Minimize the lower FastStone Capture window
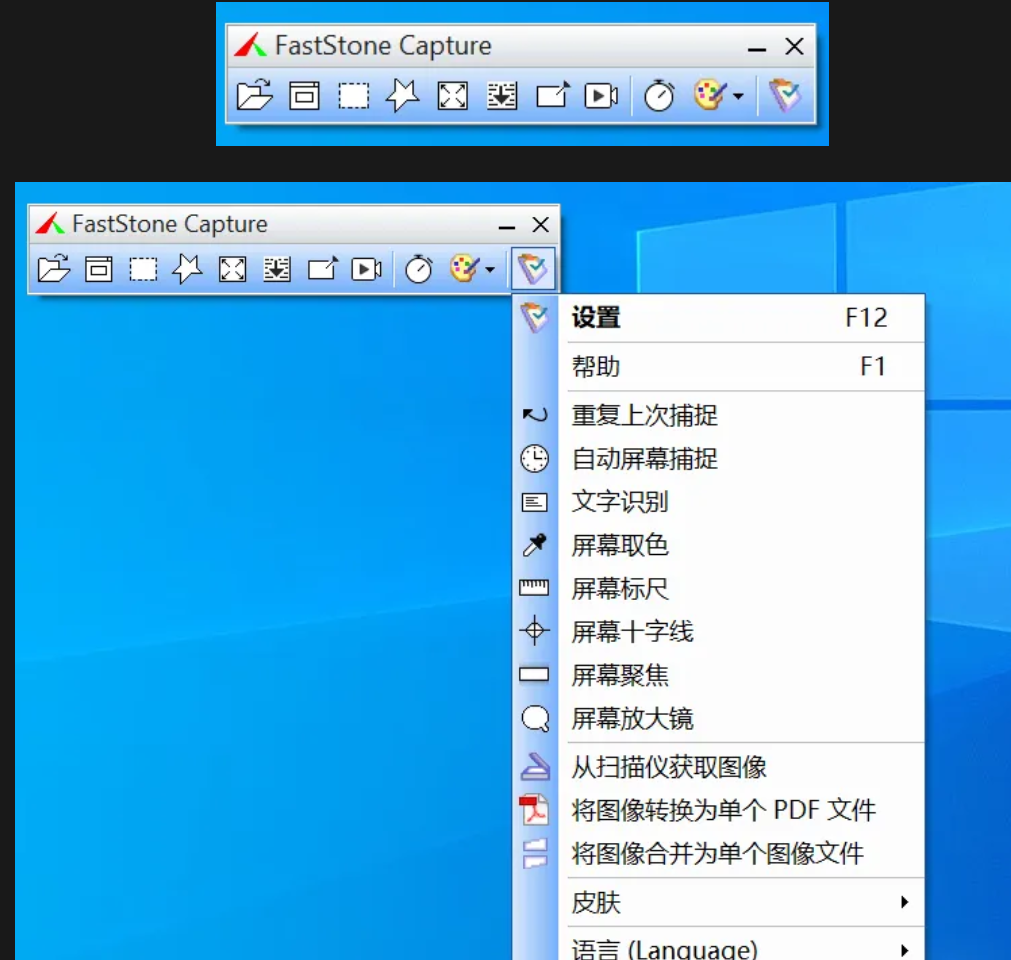The width and height of the screenshot is (1011, 960). (507, 225)
